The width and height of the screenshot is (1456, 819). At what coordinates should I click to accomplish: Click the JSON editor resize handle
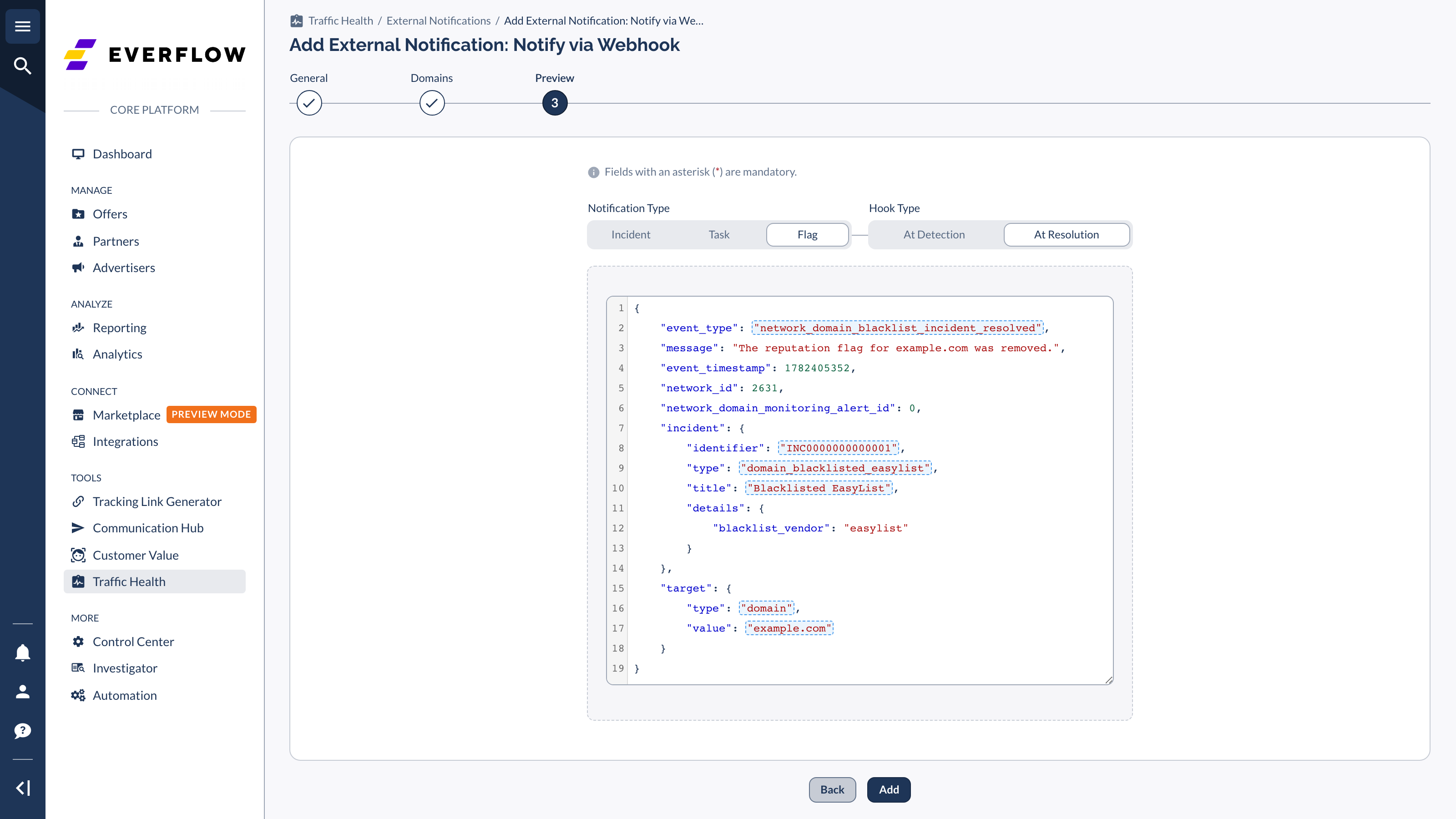pyautogui.click(x=1109, y=680)
